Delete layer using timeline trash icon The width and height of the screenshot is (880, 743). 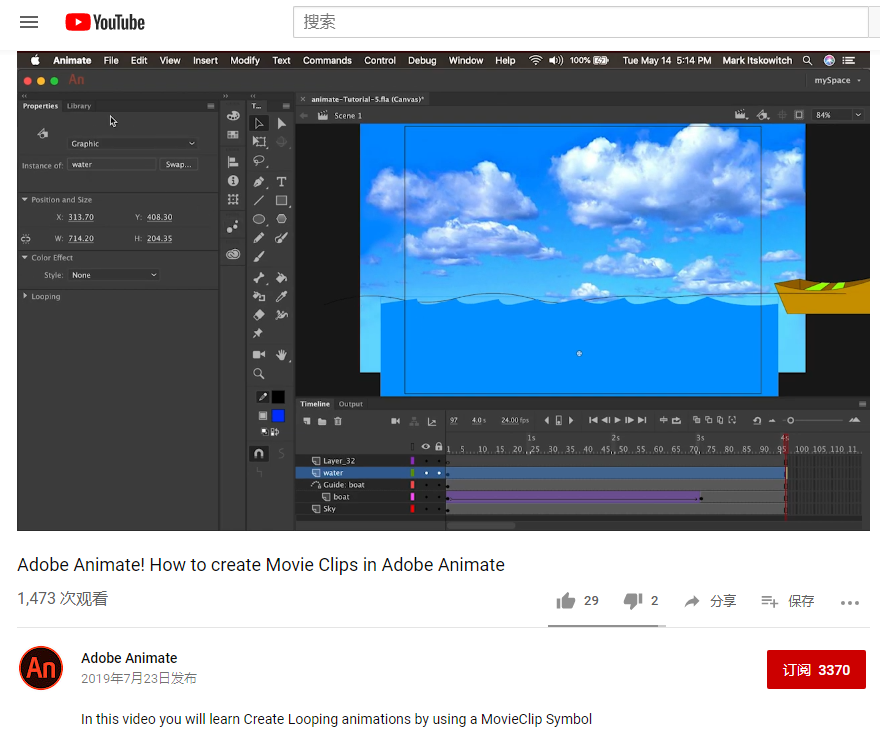338,421
